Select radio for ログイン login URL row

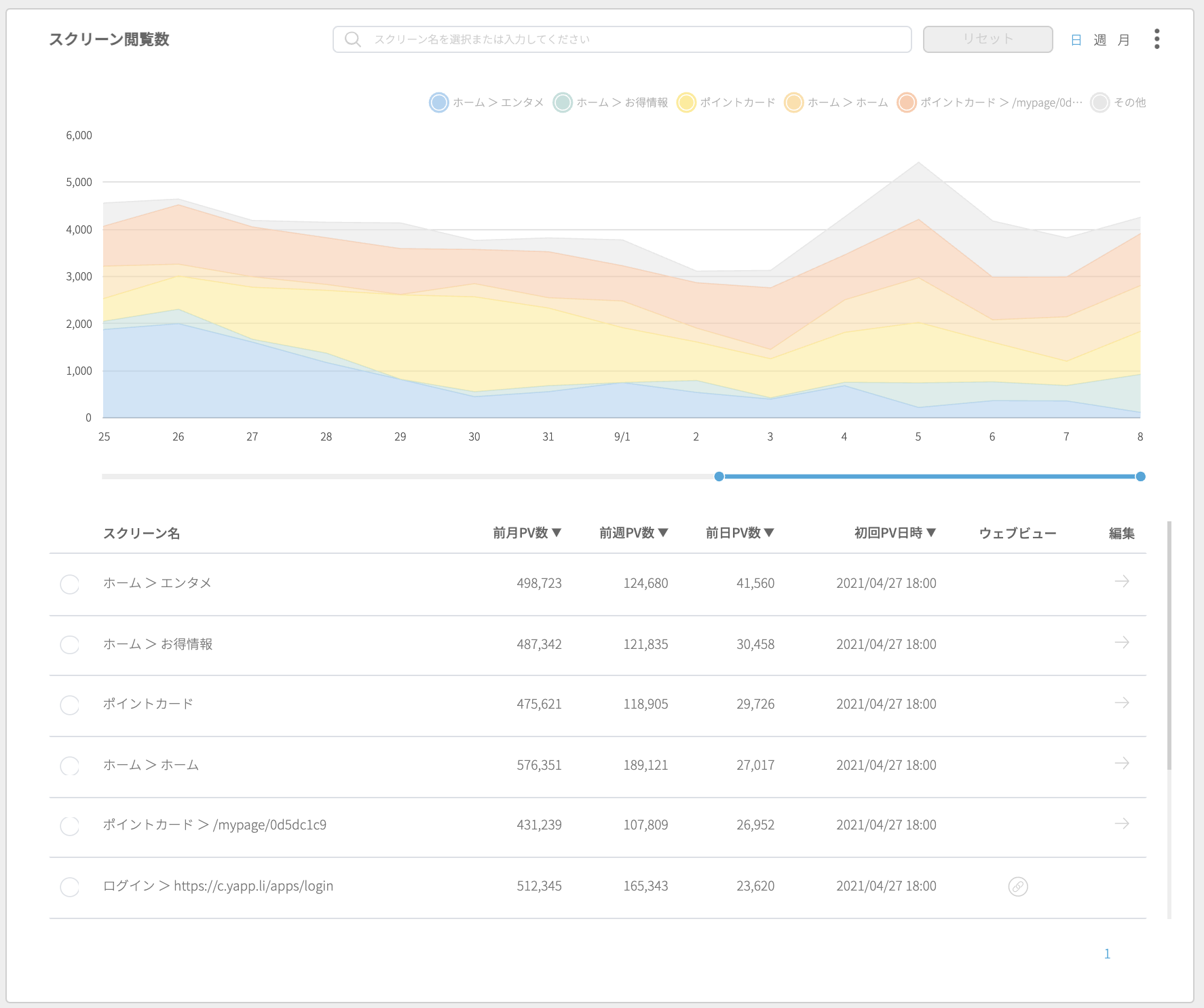(x=70, y=886)
